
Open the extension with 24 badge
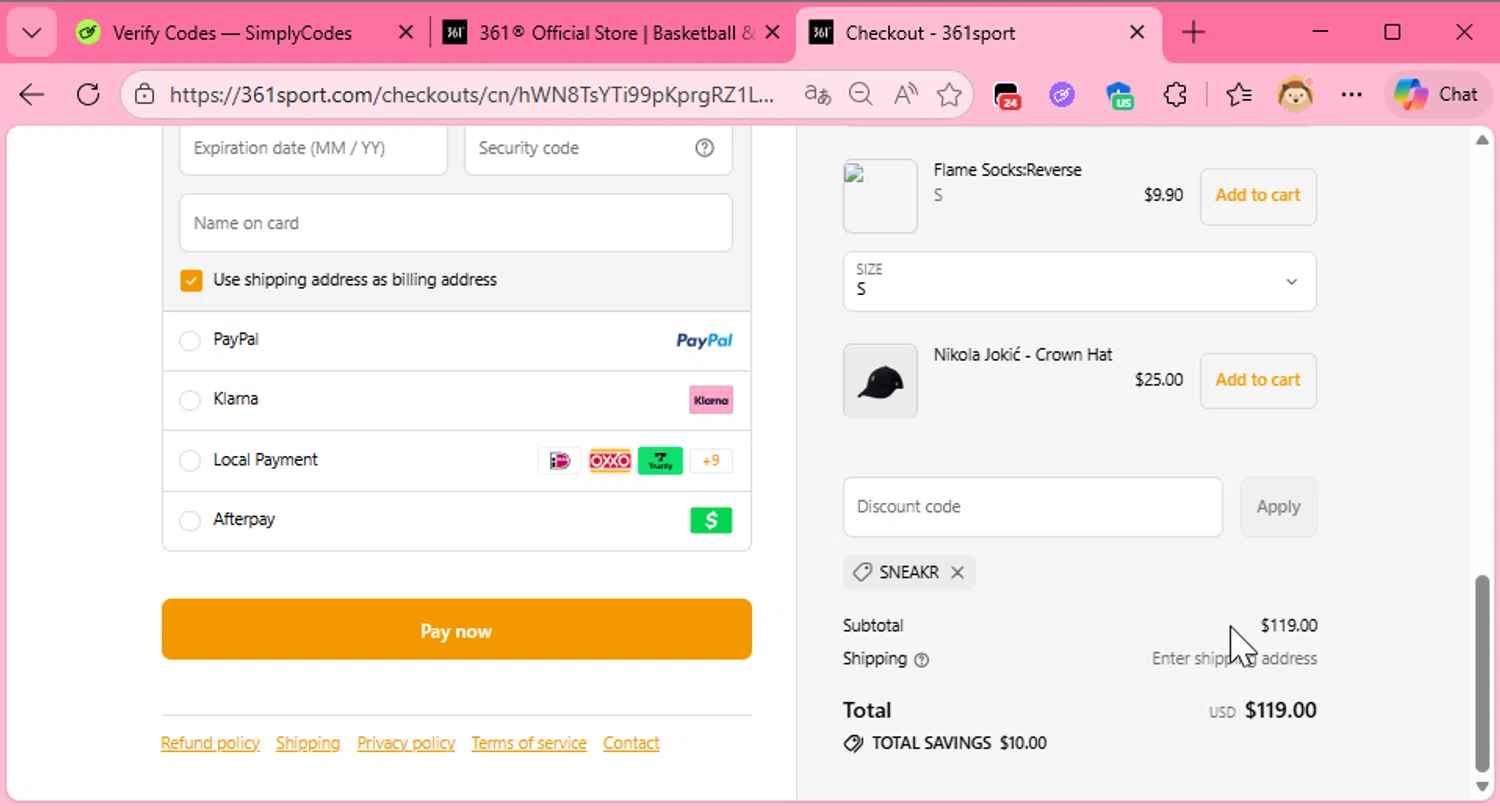tap(1006, 95)
